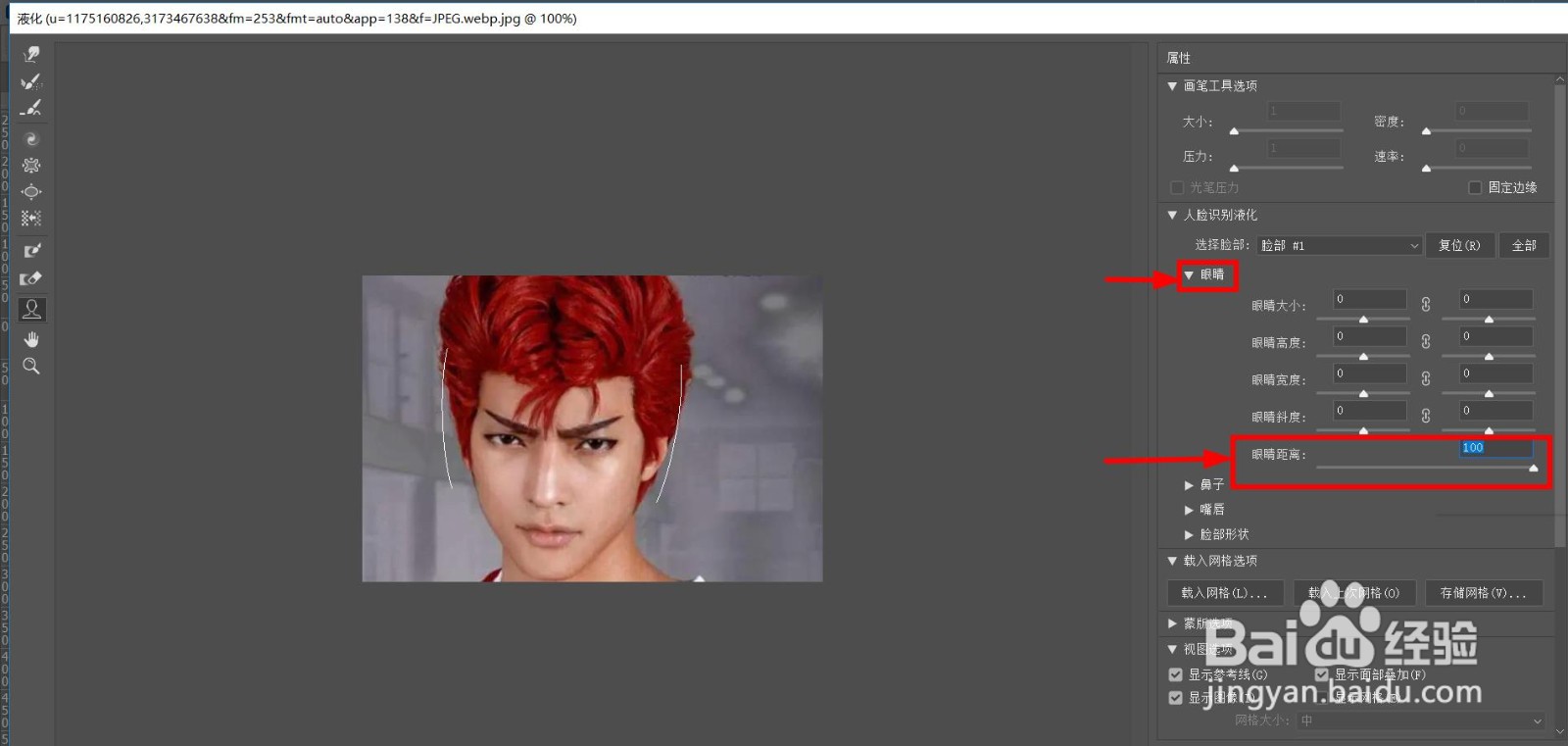Open the 选择脸部 dropdown showing 脸部 #1

coord(1340,245)
